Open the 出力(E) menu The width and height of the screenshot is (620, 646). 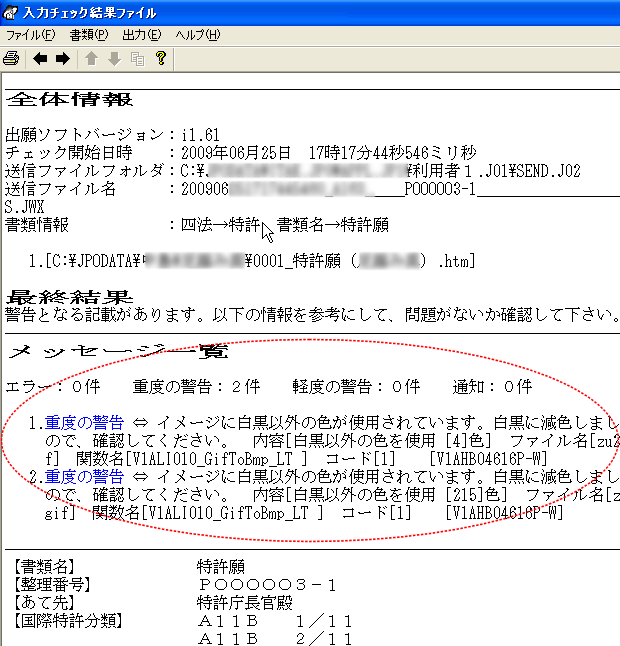[x=143, y=35]
